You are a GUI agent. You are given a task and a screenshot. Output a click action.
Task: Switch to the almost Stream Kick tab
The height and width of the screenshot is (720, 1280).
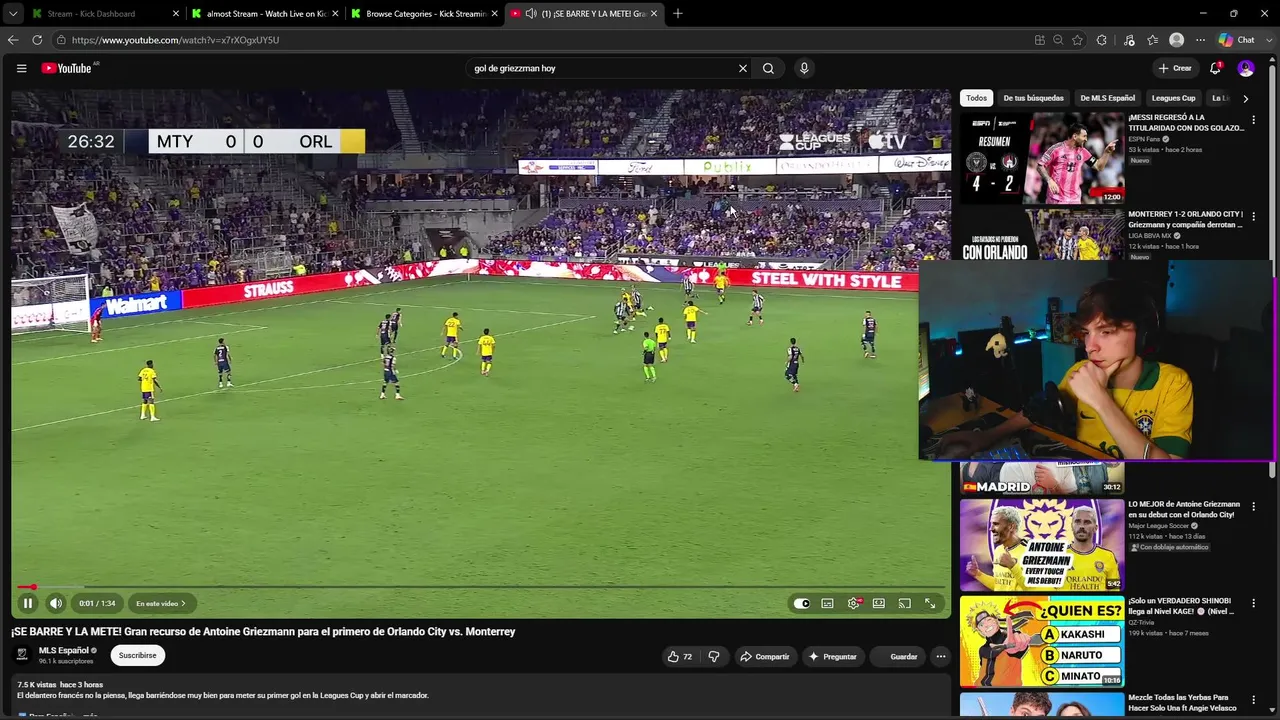(x=266, y=14)
